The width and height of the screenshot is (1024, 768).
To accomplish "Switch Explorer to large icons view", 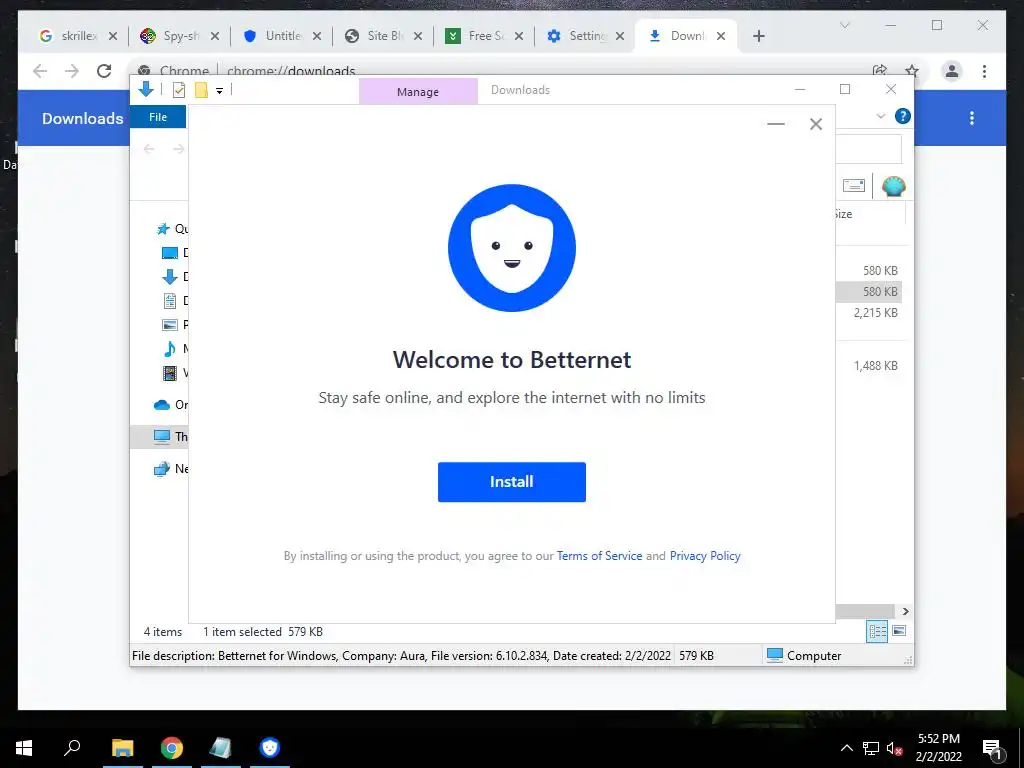I will tap(899, 631).
